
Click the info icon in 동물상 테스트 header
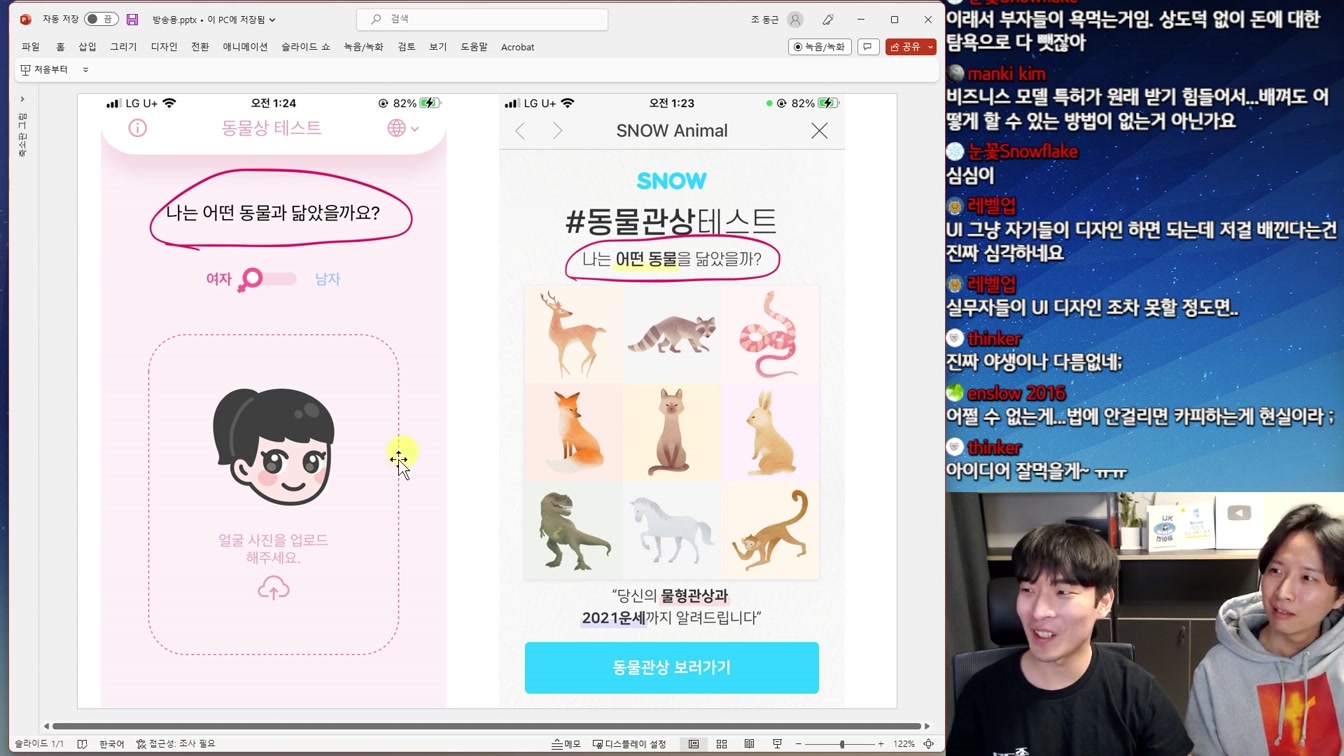coord(137,128)
